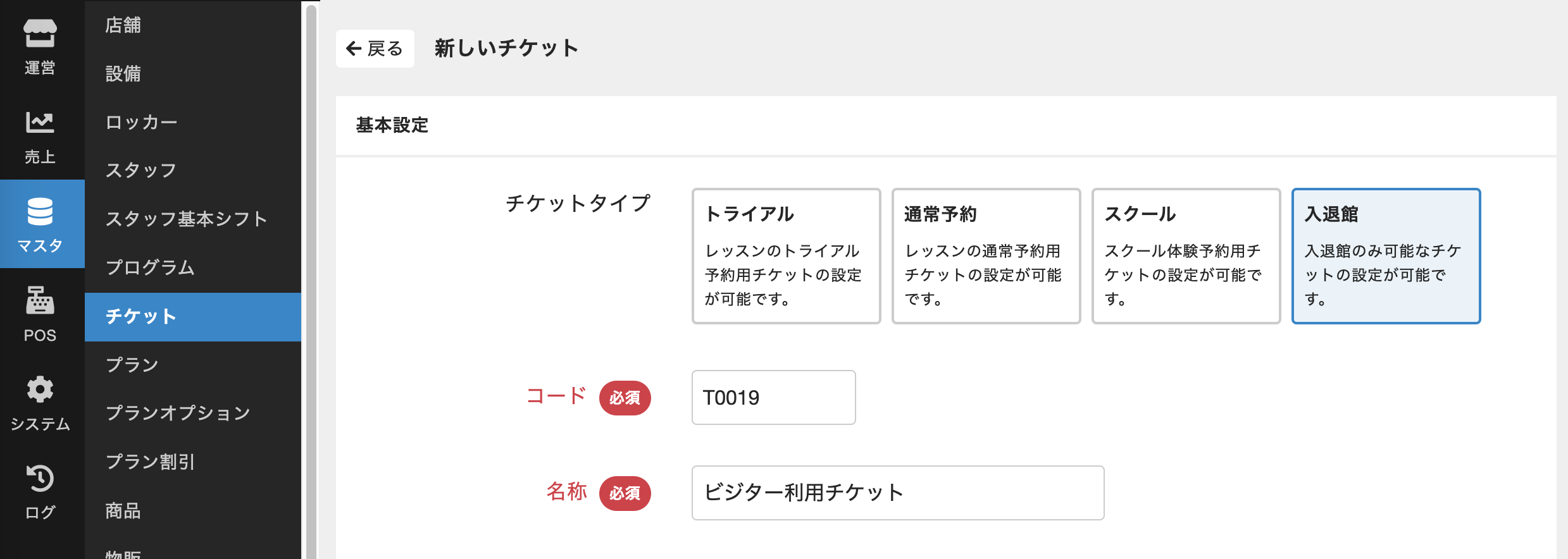Image resolution: width=1568 pixels, height=559 pixels.
Task: Click the 名称 text field
Action: (x=897, y=493)
